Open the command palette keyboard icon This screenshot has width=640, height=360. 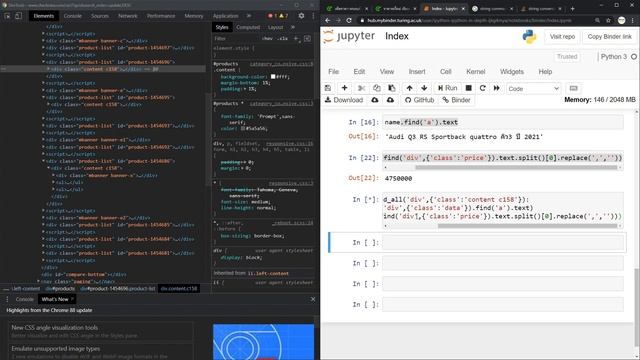[573, 88]
